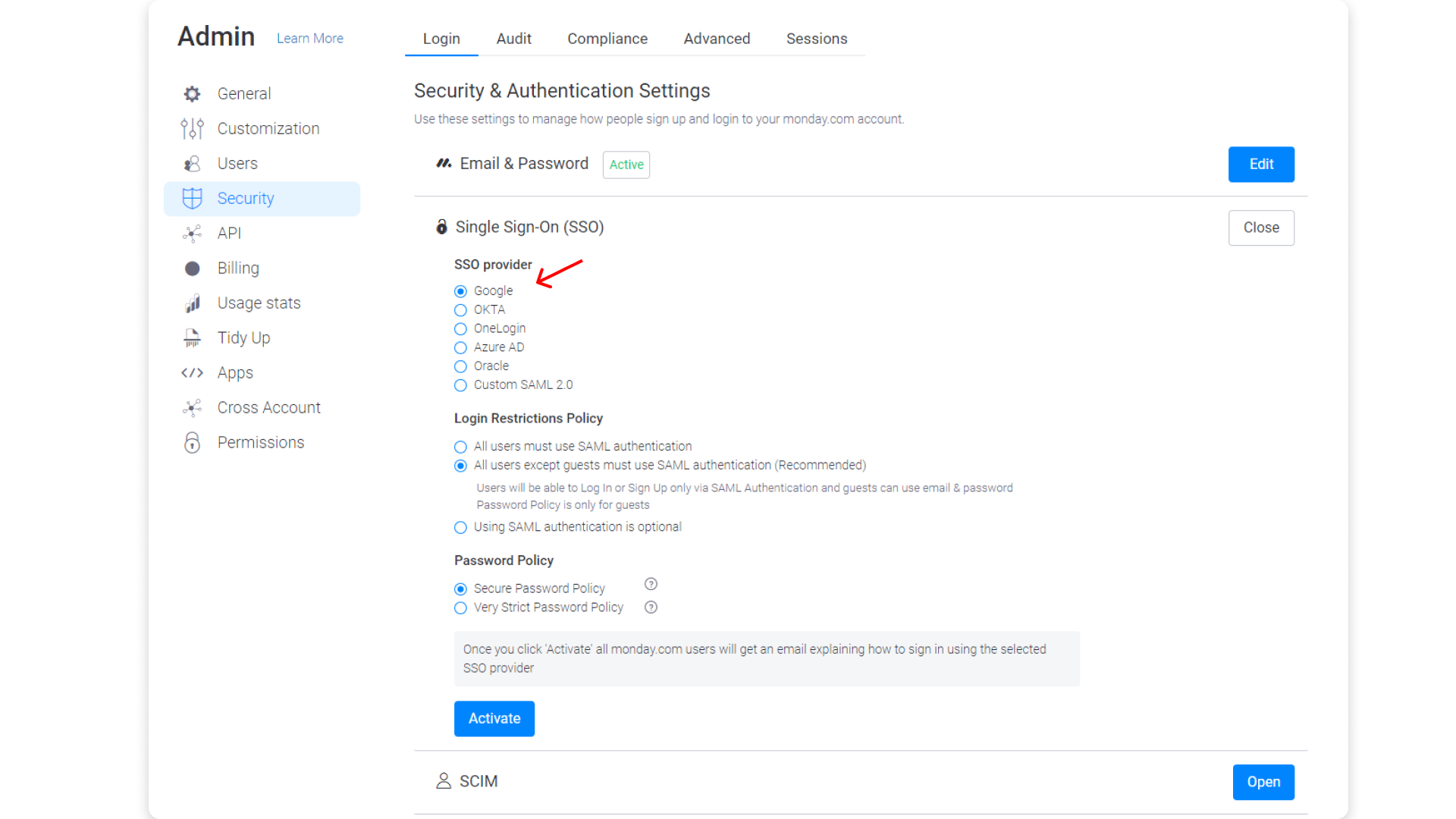Screen dimensions: 1456x819
Task: Open Usage stats in sidebar
Action: 262,303
